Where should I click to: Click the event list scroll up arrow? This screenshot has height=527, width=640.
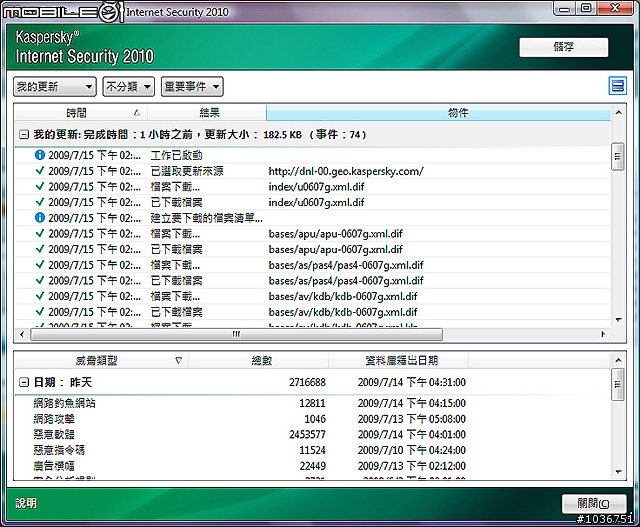coord(618,112)
